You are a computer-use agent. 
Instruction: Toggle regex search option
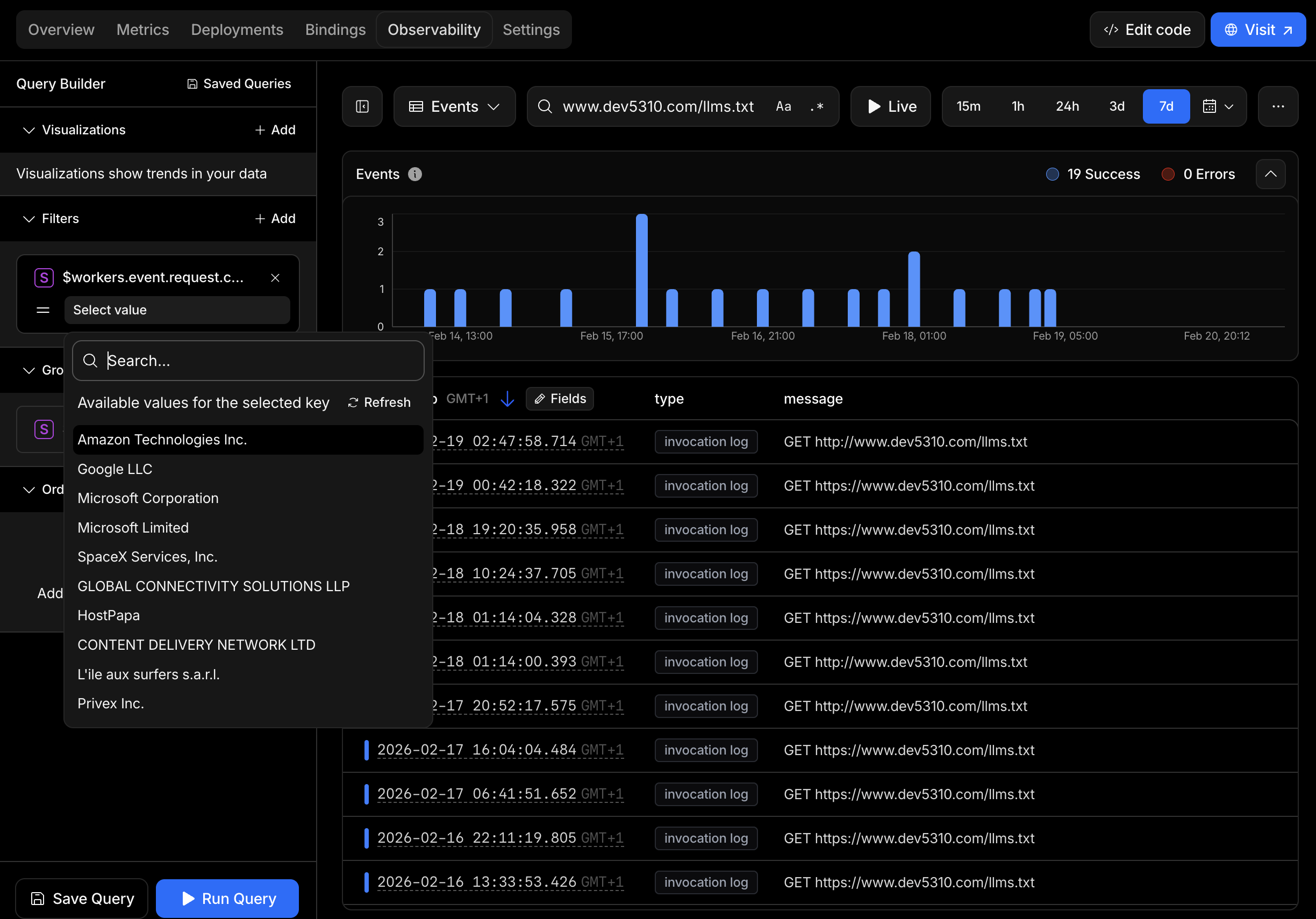click(x=817, y=106)
